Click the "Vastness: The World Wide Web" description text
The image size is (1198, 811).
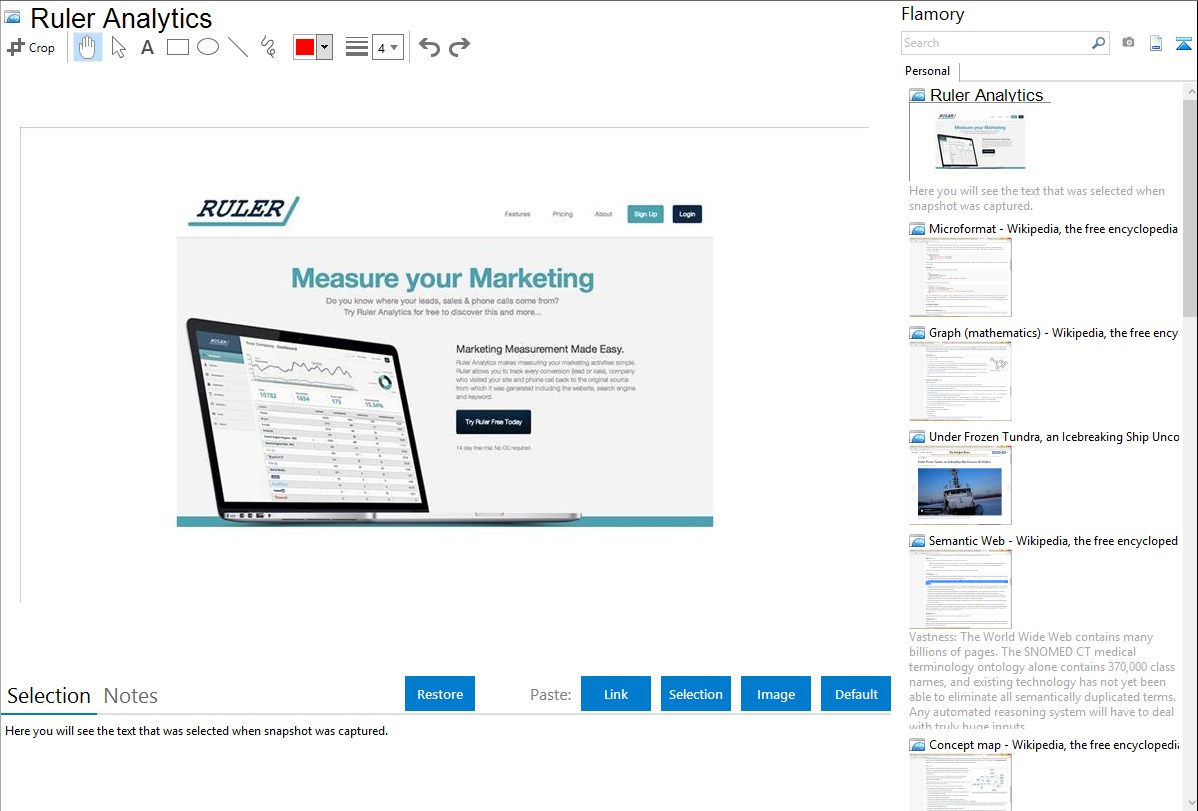pyautogui.click(x=1042, y=681)
